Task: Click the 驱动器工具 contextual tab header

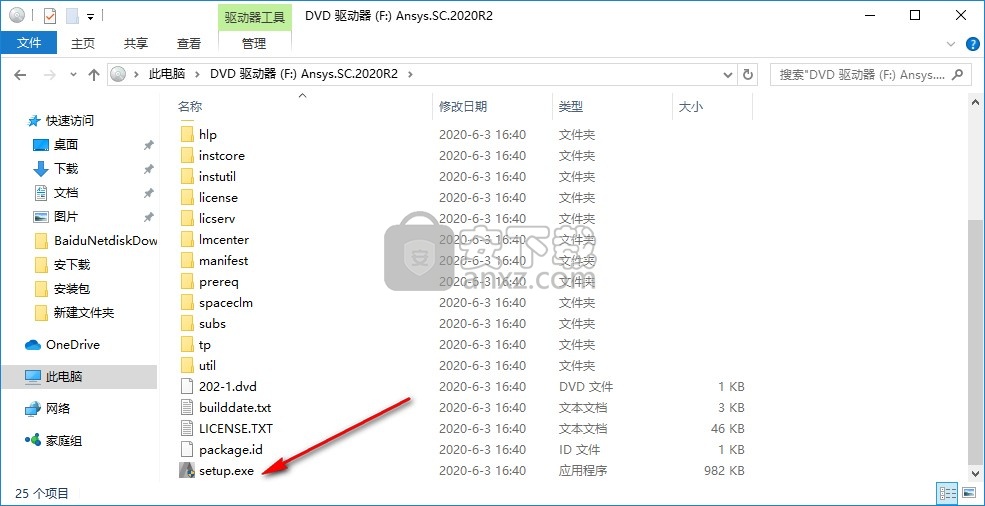Action: [x=254, y=16]
